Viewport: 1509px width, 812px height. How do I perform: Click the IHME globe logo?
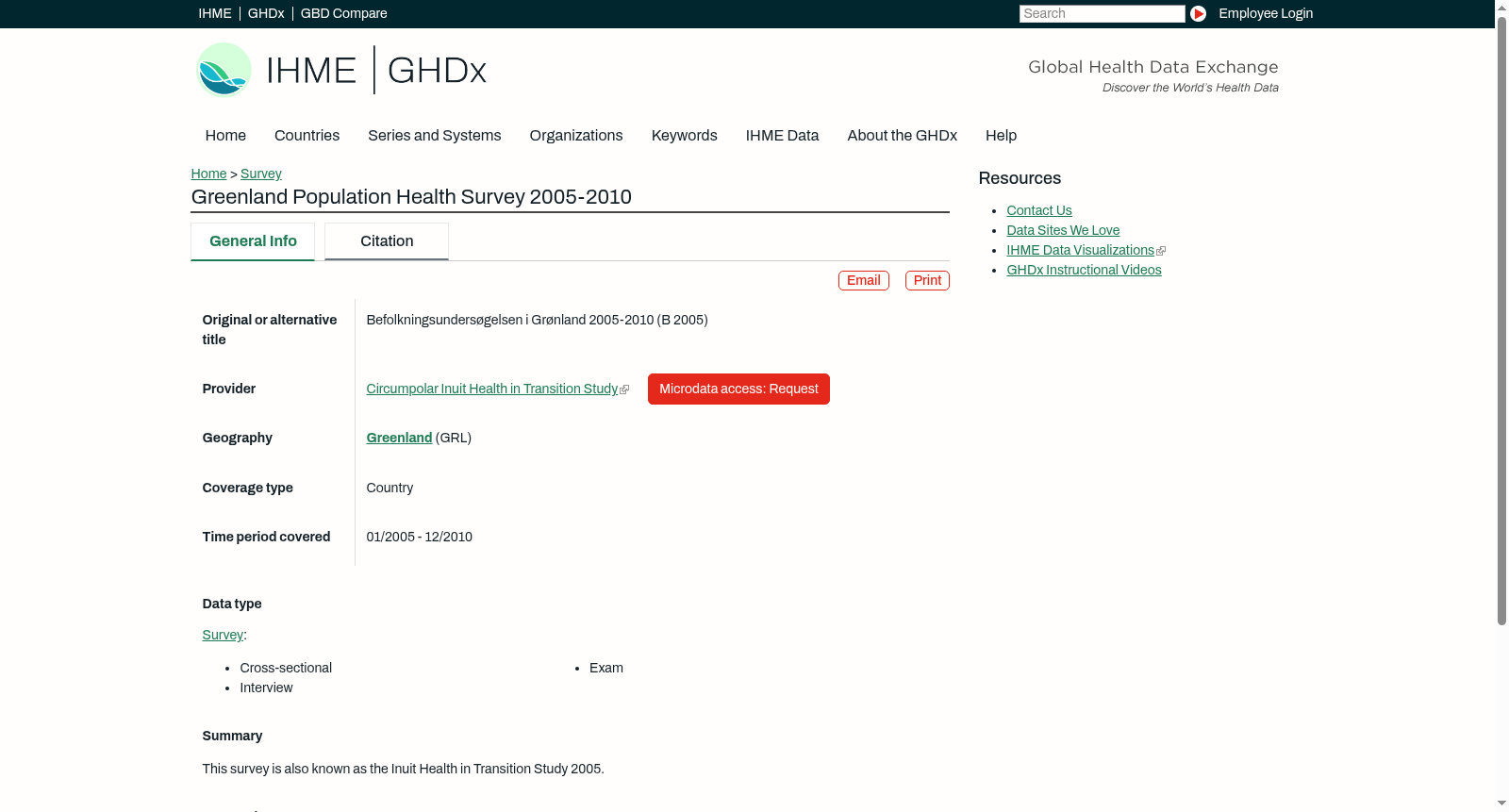[x=224, y=70]
